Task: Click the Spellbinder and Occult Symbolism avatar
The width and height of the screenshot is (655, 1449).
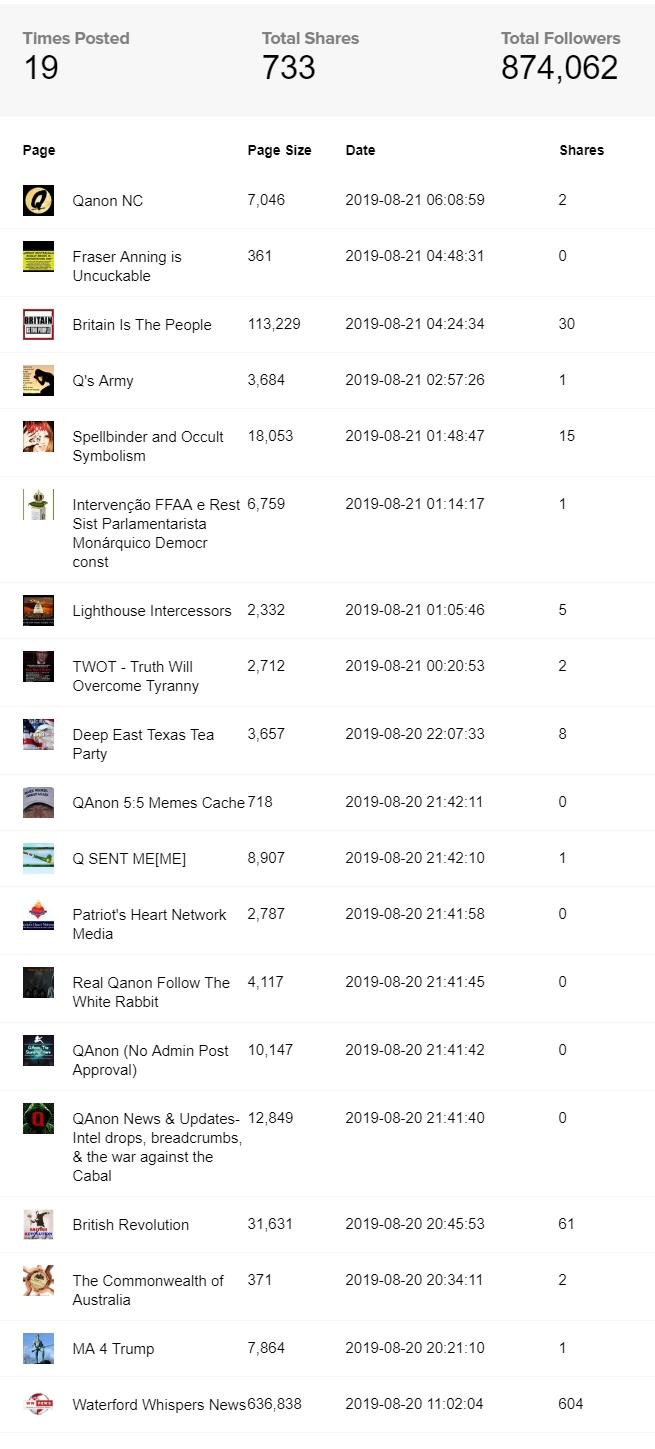Action: (x=38, y=437)
